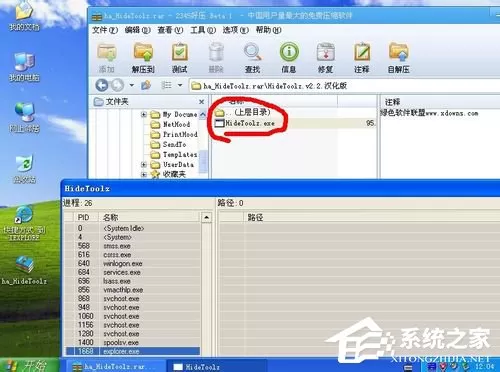Click the up-one-folder icon in navigation bar
Viewport: 500px width, 372px height.
pos(146,85)
